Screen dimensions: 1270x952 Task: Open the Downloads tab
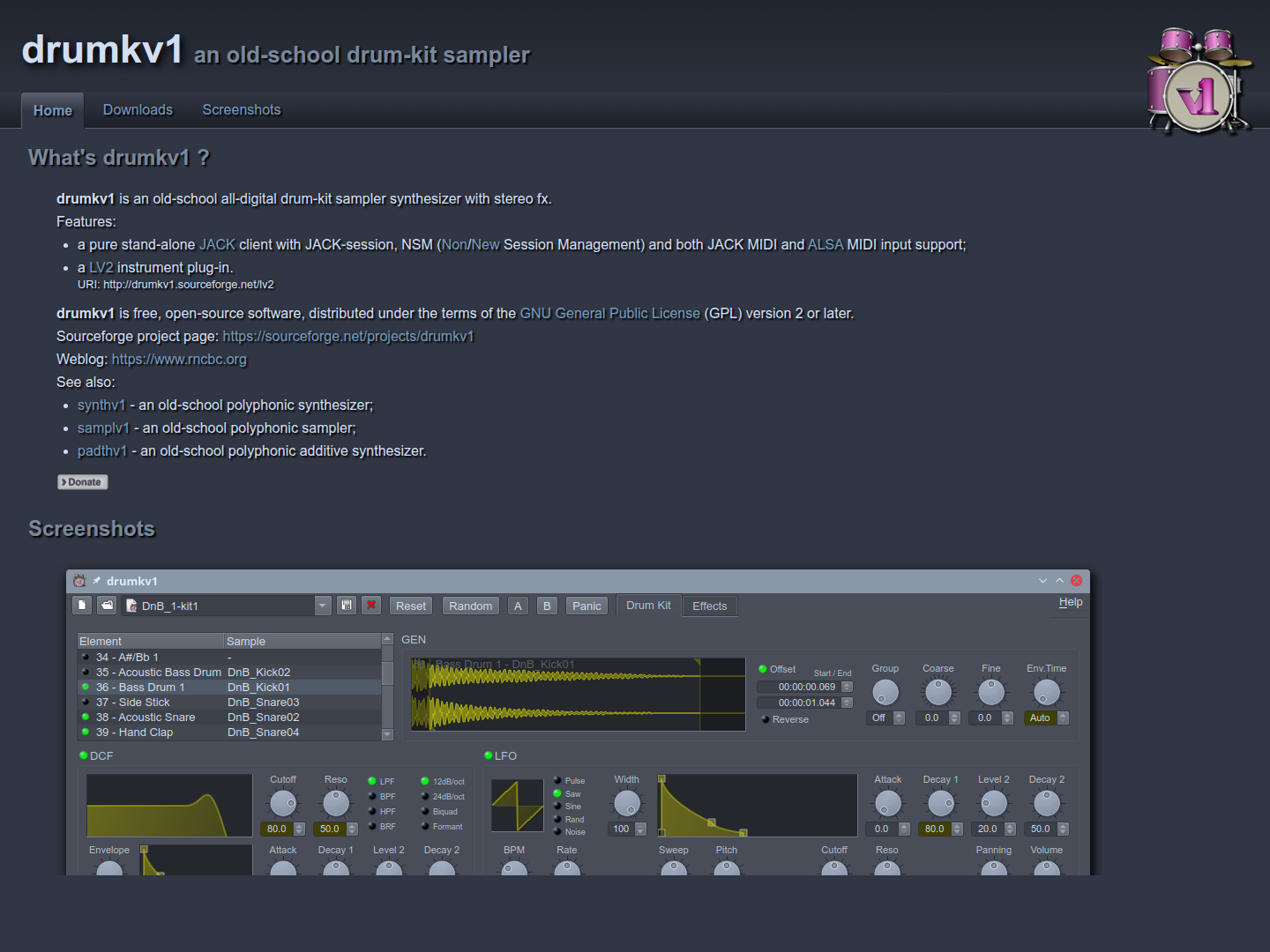[138, 110]
